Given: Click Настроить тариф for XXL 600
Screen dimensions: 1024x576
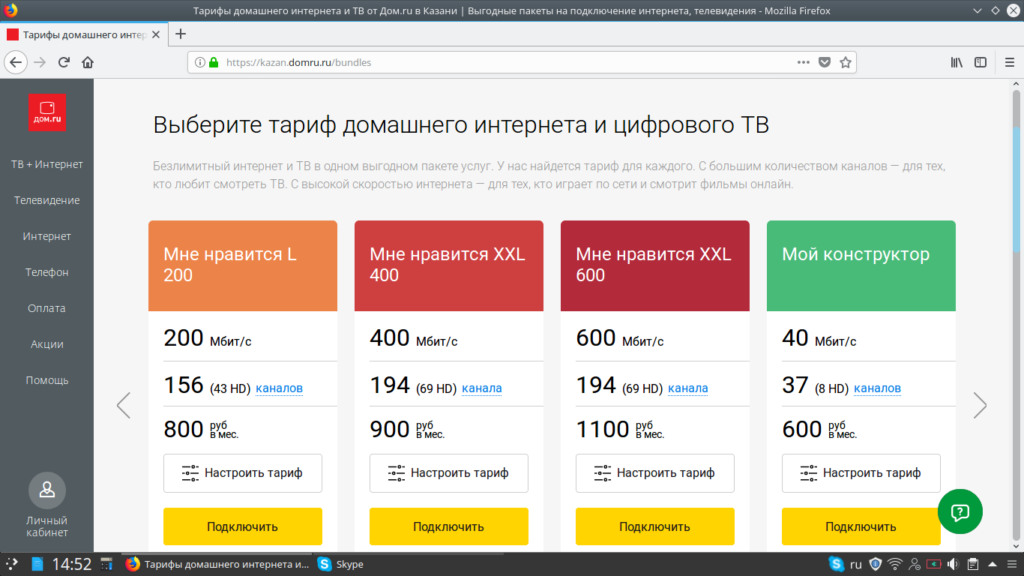Looking at the screenshot, I should tap(655, 473).
